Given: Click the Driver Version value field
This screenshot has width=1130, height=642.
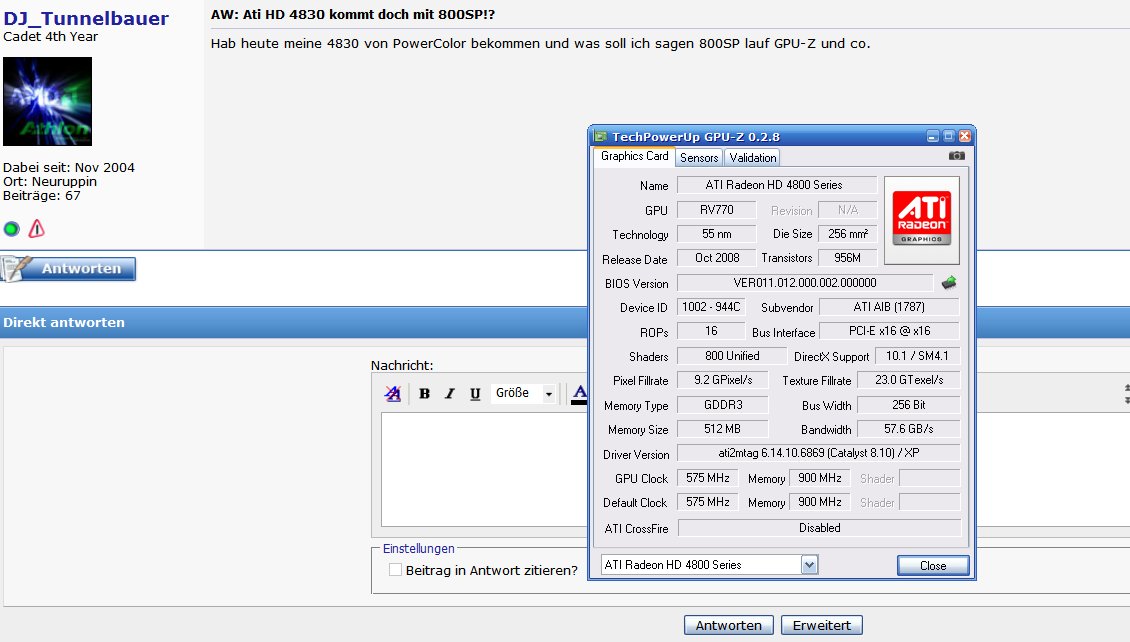Looking at the screenshot, I should click(x=819, y=453).
